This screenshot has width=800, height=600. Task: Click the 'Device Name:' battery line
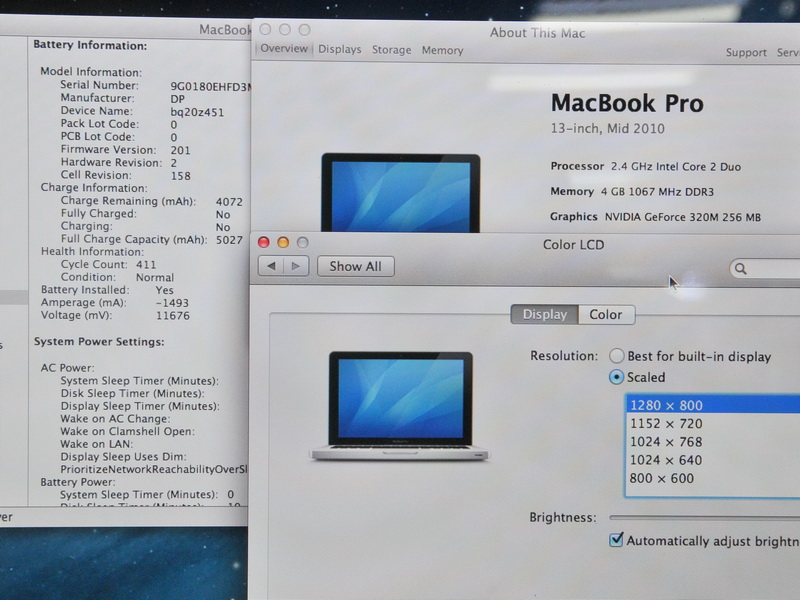(x=142, y=111)
